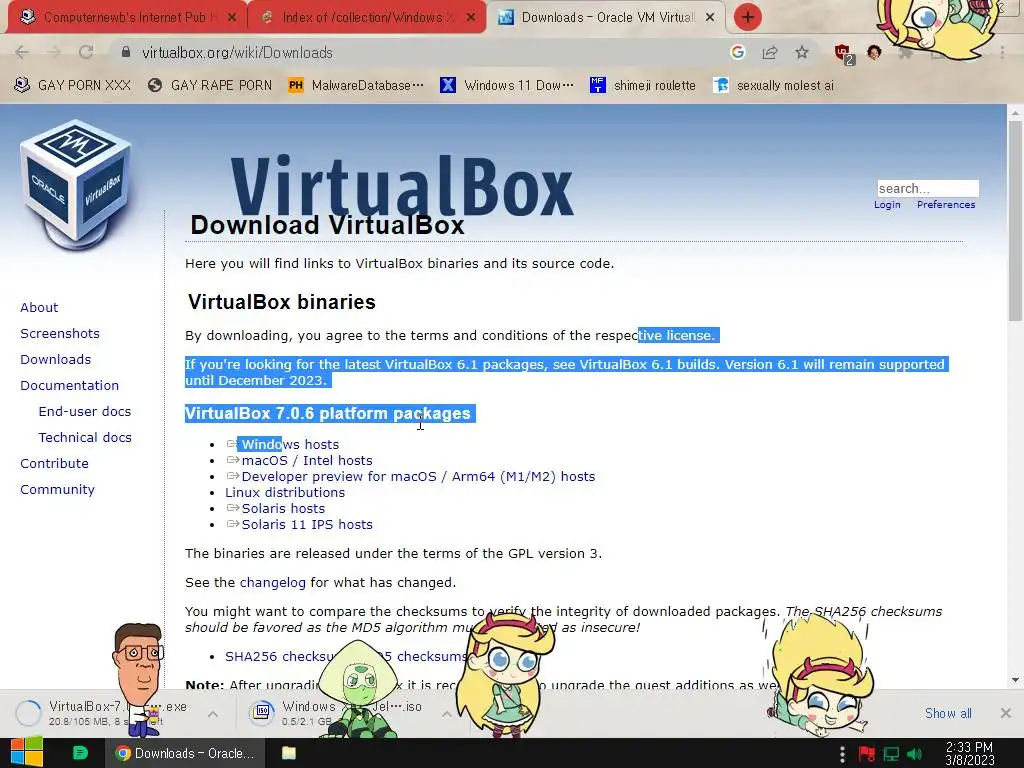Open the SHA256 checksums link
1024x768 pixels.
tap(281, 656)
